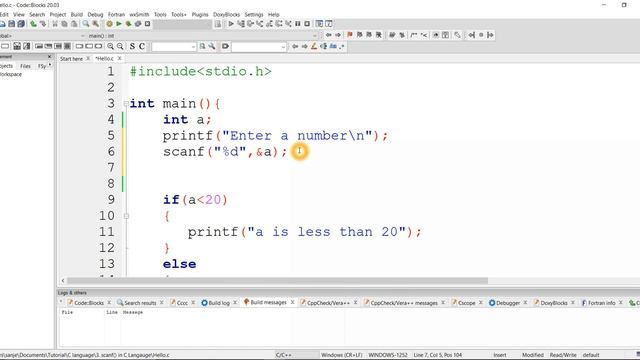
Task: Open the Build menu
Action: point(77,14)
